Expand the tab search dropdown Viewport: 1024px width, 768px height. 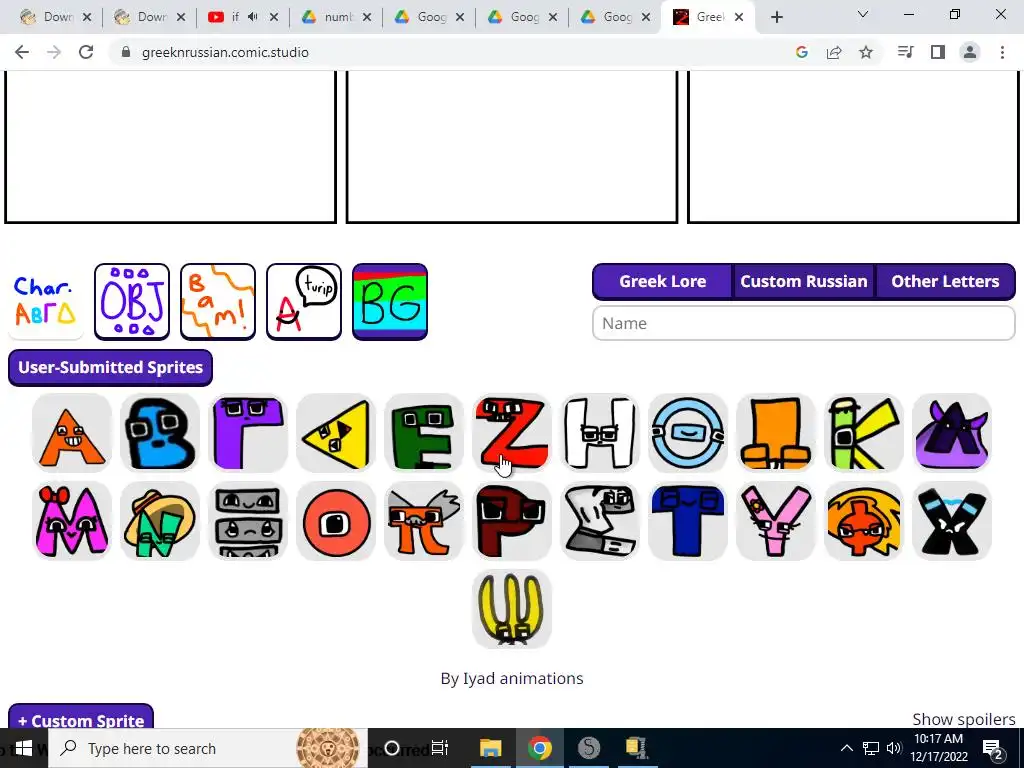[863, 14]
